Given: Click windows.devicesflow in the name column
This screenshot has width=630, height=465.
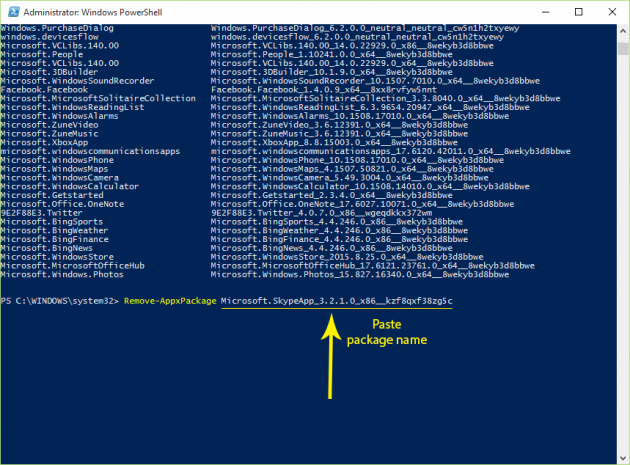Looking at the screenshot, I should (x=49, y=37).
